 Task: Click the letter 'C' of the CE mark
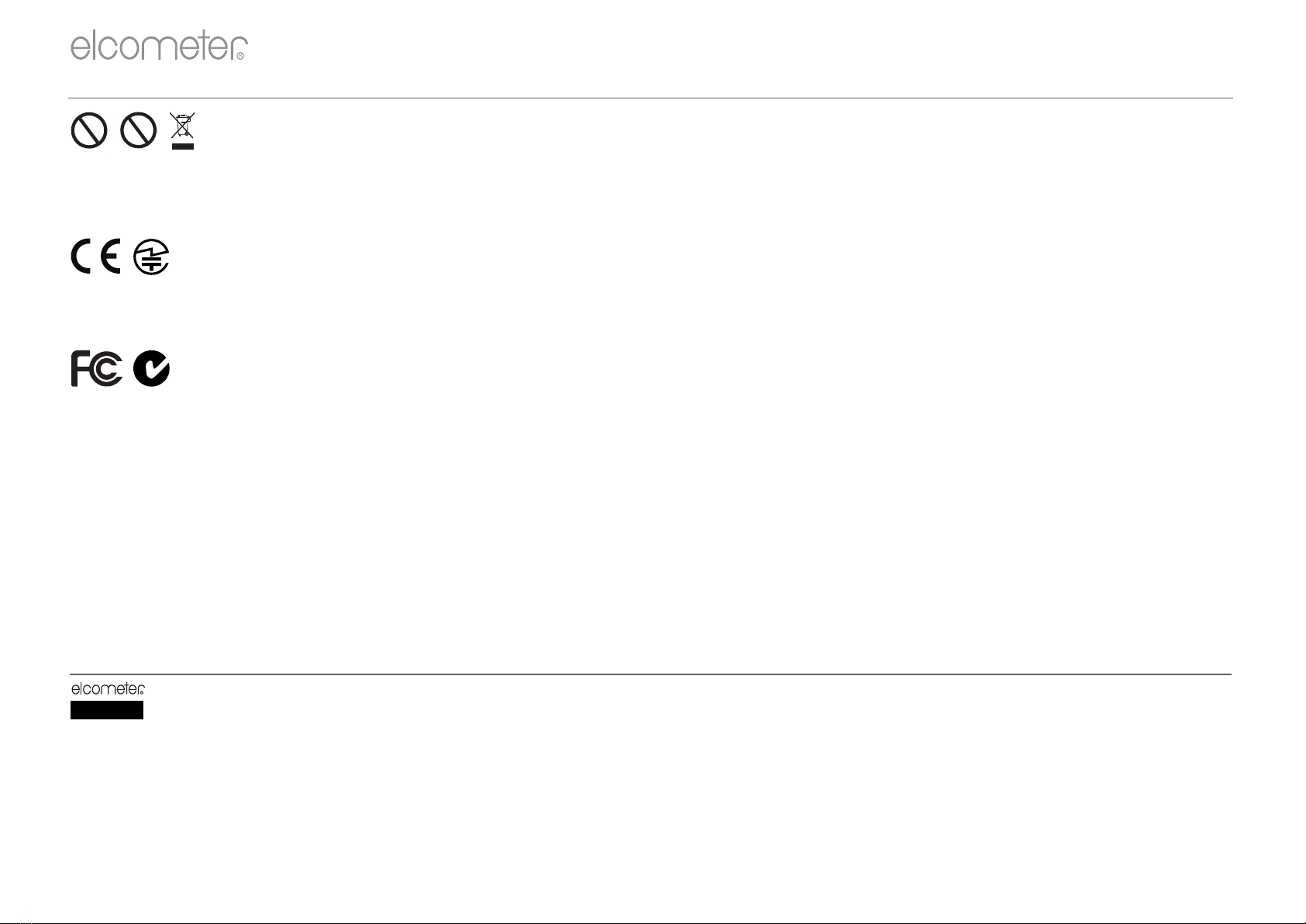82,257
